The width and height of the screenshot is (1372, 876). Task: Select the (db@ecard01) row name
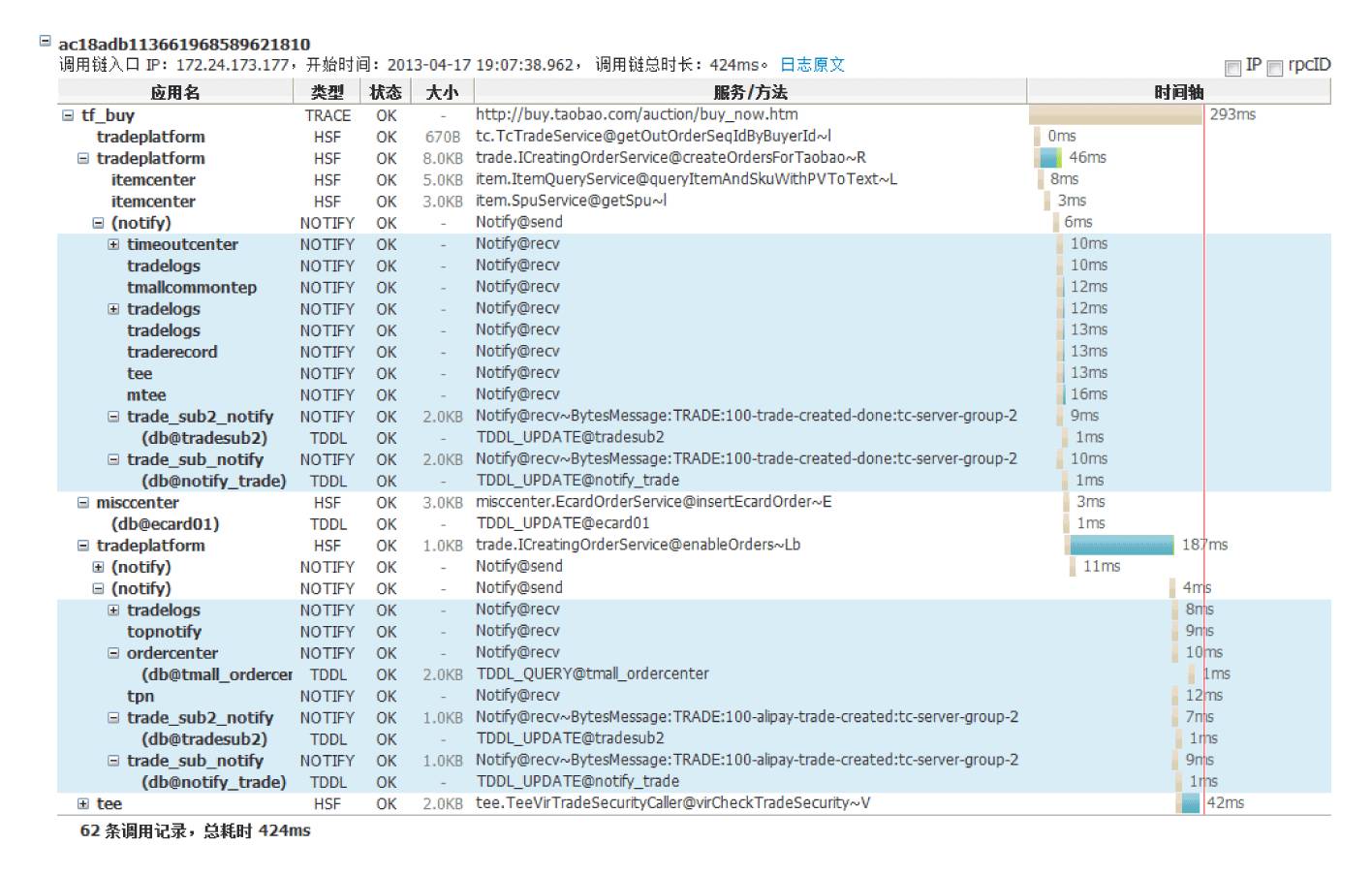(x=165, y=524)
